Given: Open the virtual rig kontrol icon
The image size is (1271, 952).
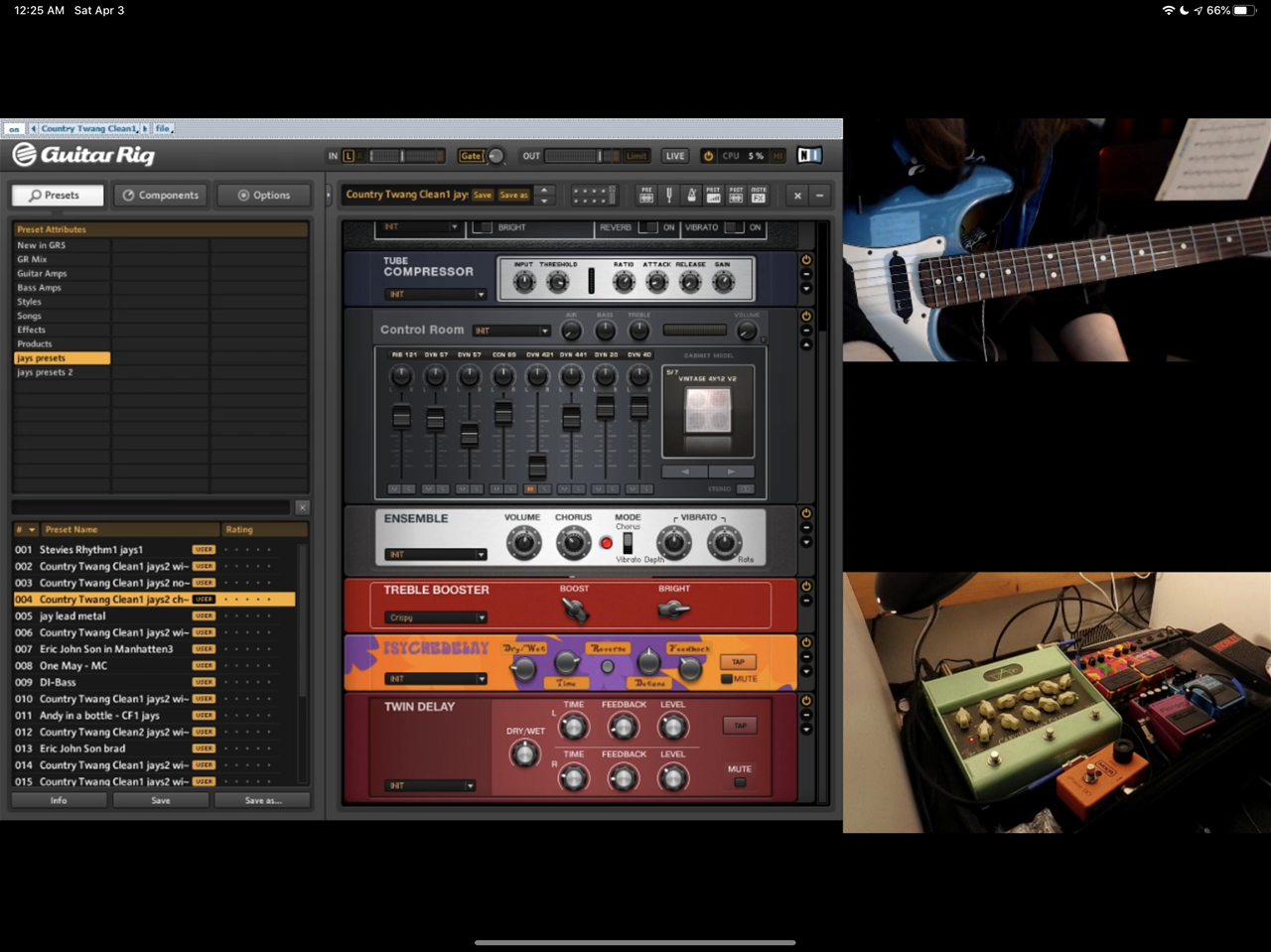Looking at the screenshot, I should point(594,196).
